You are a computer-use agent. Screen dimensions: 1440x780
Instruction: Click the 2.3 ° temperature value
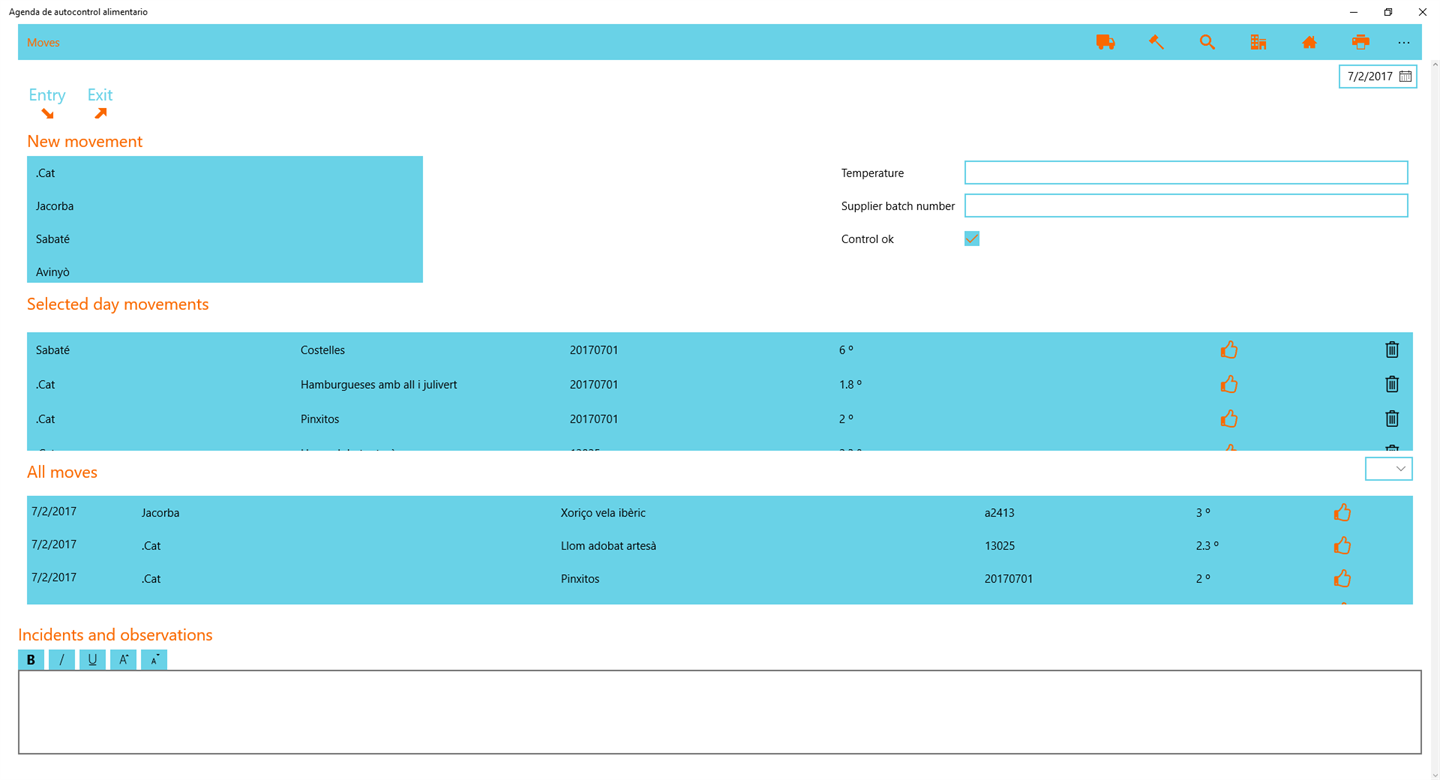click(x=1207, y=546)
